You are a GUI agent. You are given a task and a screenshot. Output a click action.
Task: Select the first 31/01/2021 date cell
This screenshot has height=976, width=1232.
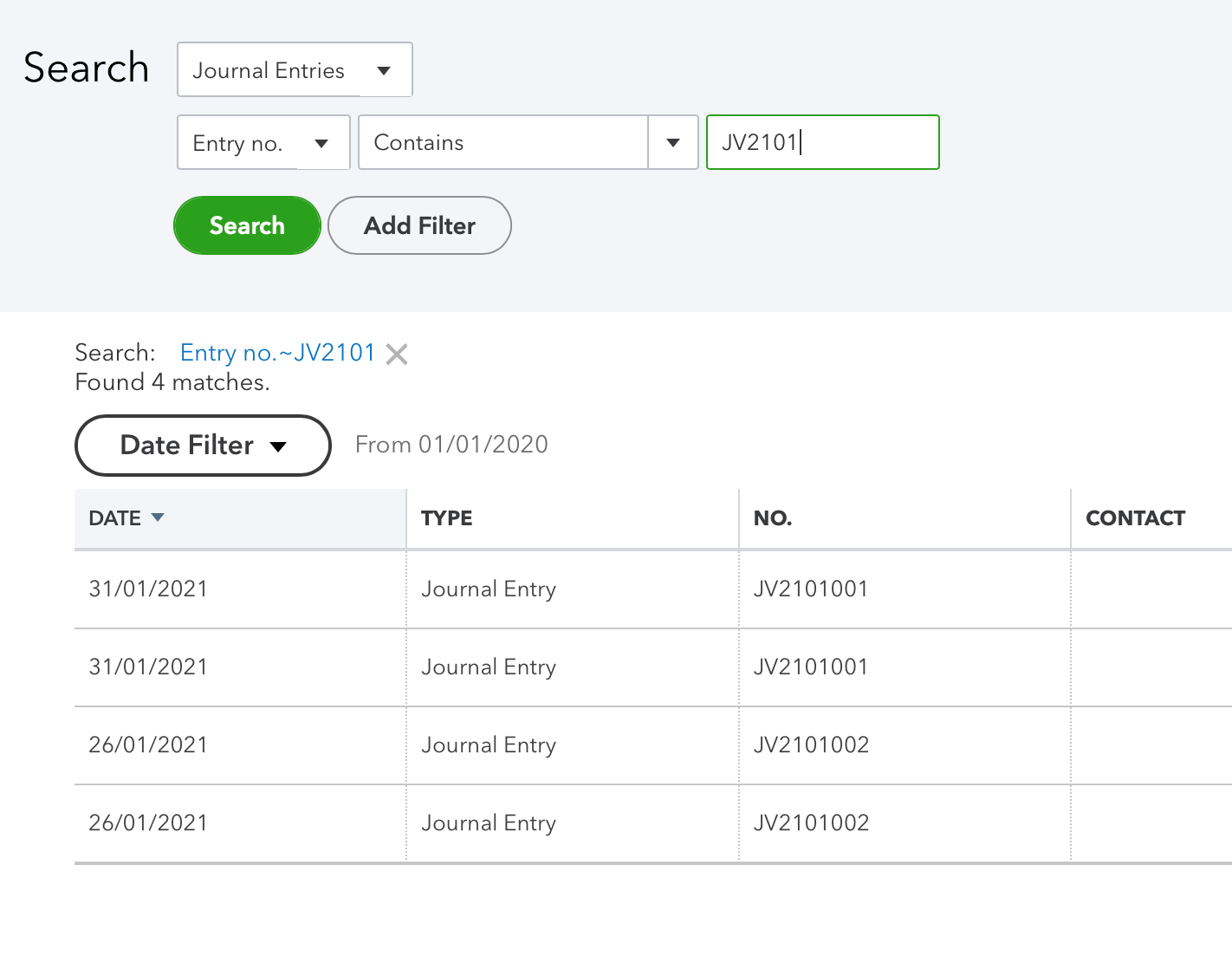[148, 589]
